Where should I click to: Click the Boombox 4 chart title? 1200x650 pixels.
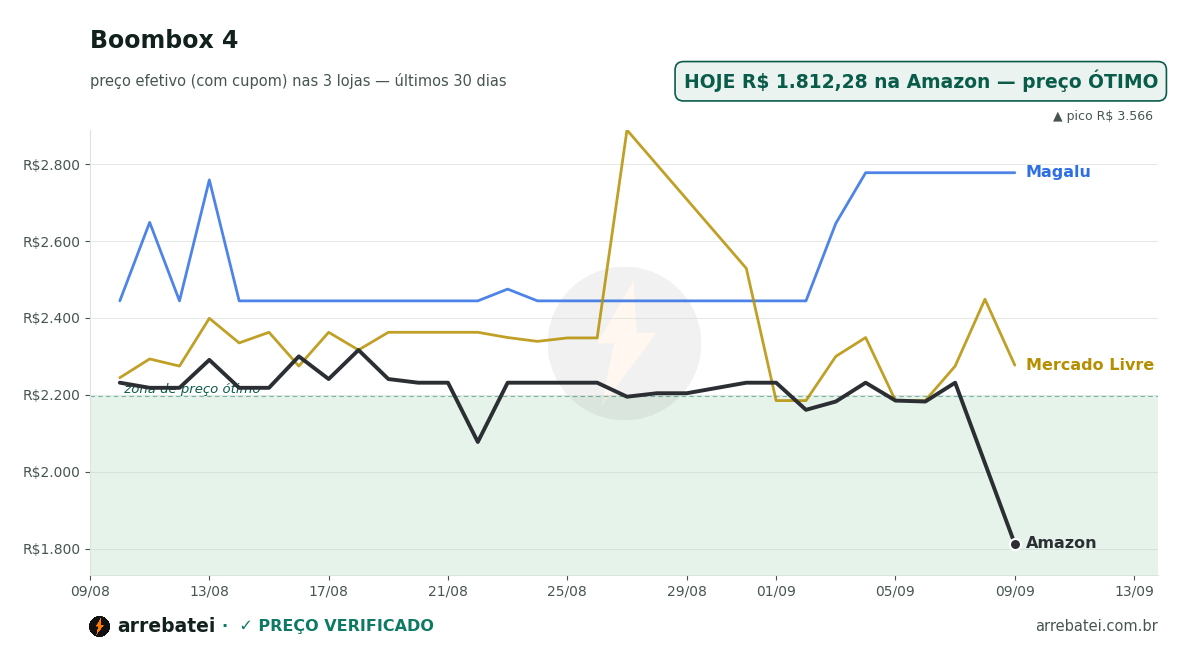164,41
